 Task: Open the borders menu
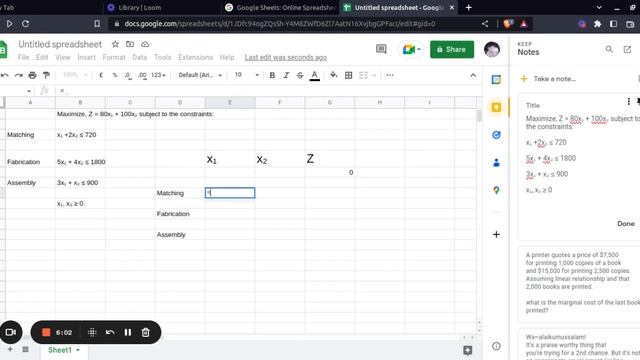point(349,75)
